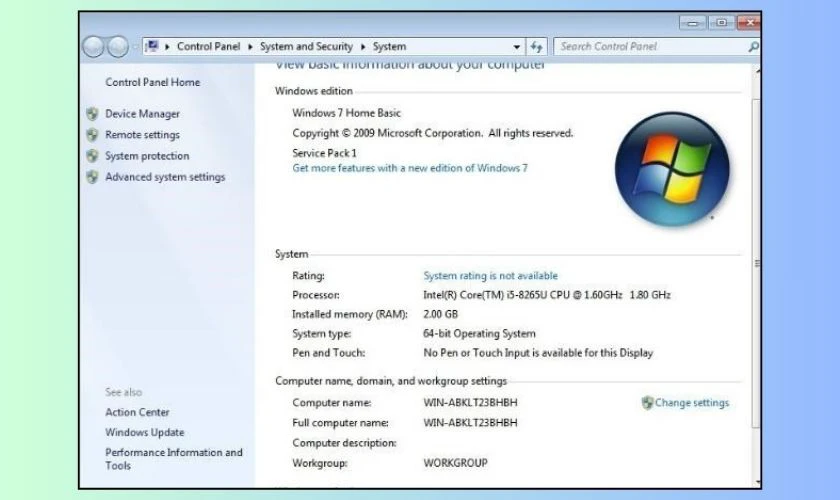Click the 64-bit Operating System value
840x500 pixels.
pos(479,333)
